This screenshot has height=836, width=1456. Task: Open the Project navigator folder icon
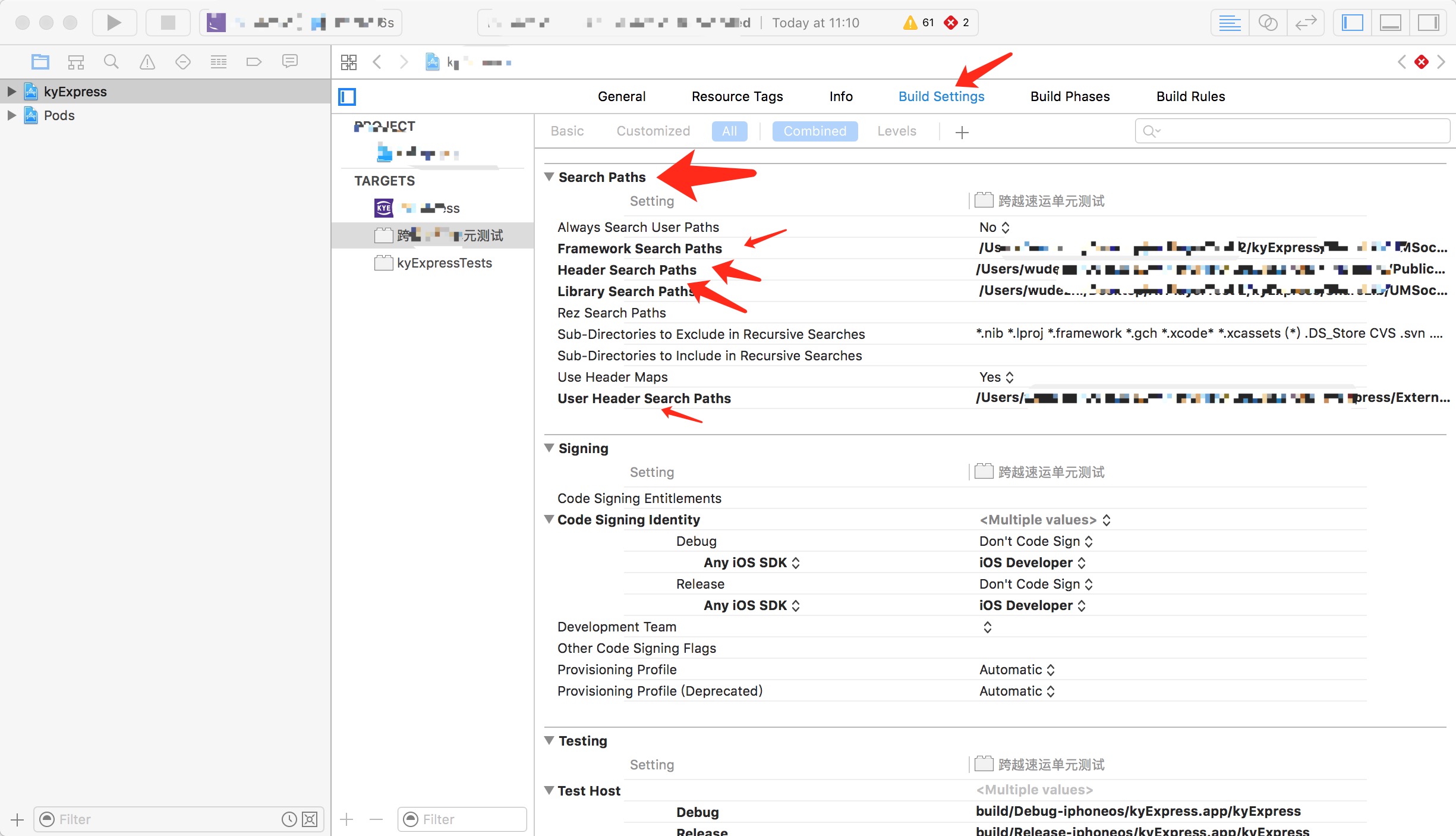pyautogui.click(x=40, y=61)
